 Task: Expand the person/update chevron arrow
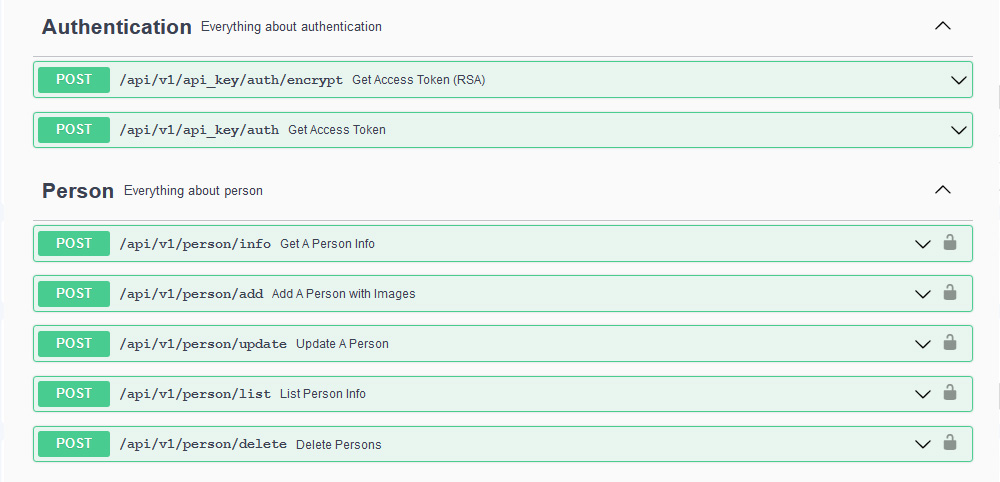tap(923, 344)
